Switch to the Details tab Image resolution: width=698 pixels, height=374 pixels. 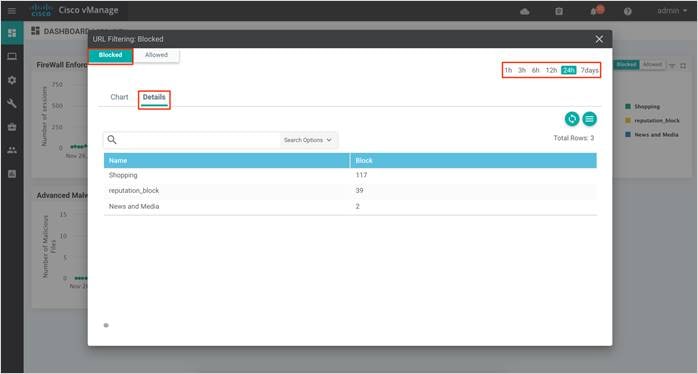[x=154, y=97]
